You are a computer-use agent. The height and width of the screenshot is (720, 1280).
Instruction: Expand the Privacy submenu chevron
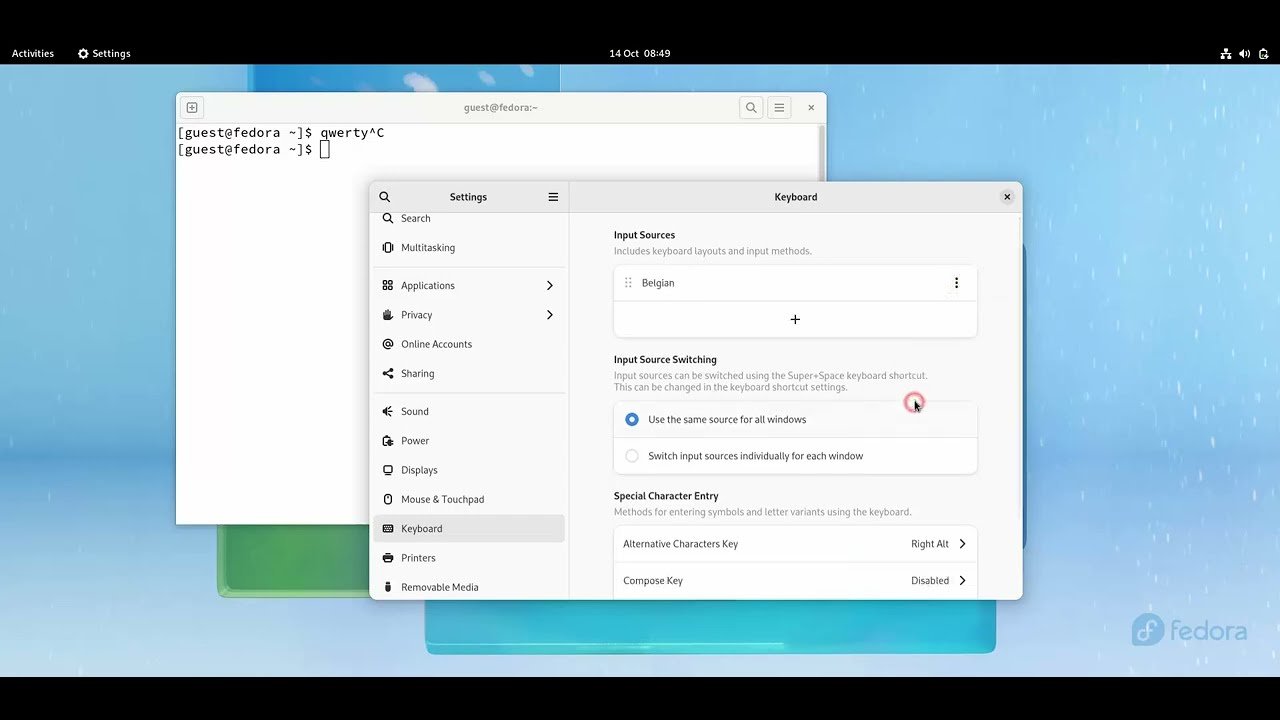[549, 314]
